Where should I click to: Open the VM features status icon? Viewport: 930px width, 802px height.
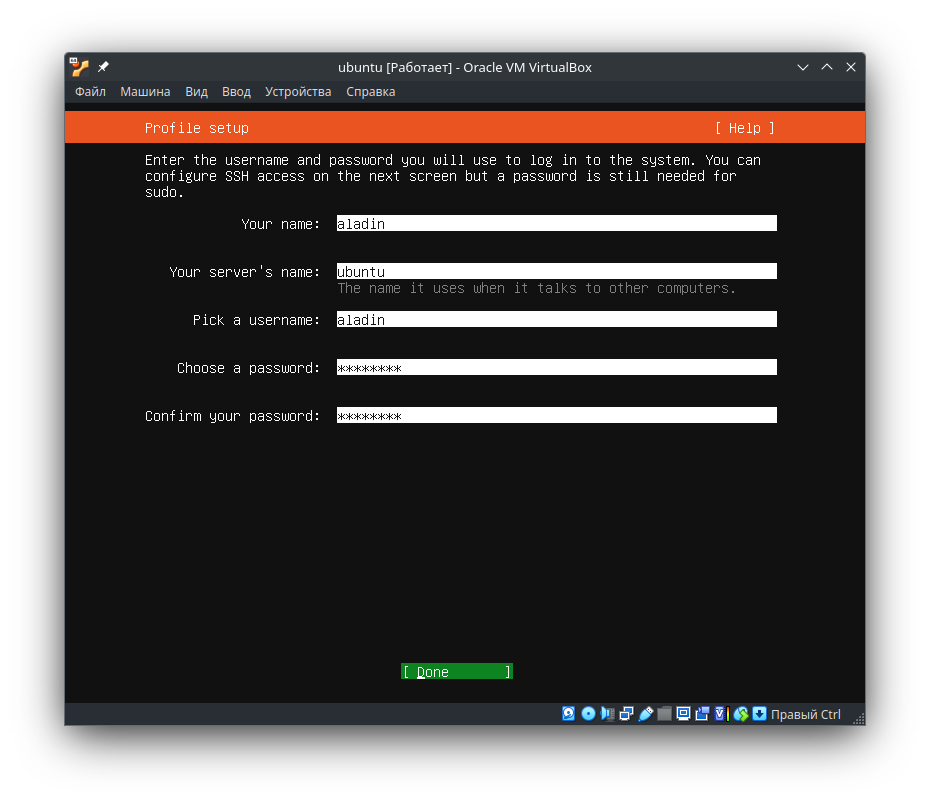click(719, 714)
